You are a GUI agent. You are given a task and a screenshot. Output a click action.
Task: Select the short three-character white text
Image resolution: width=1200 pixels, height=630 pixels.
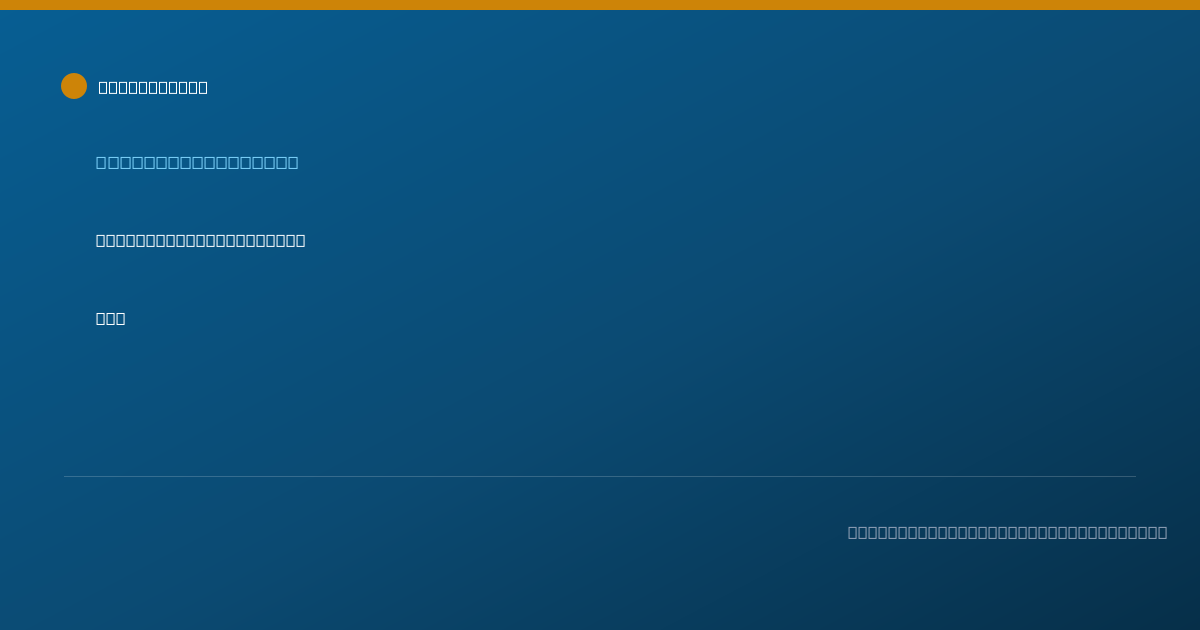[110, 318]
